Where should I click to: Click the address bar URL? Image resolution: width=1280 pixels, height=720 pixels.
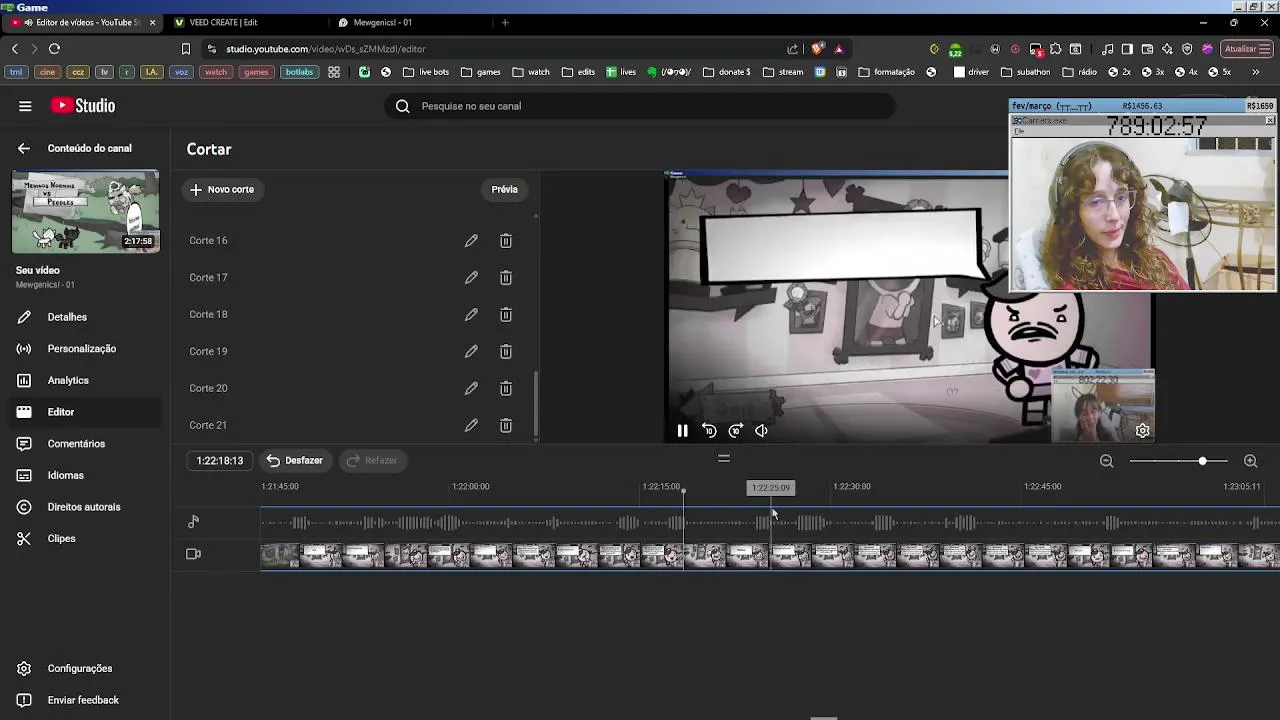click(x=326, y=49)
